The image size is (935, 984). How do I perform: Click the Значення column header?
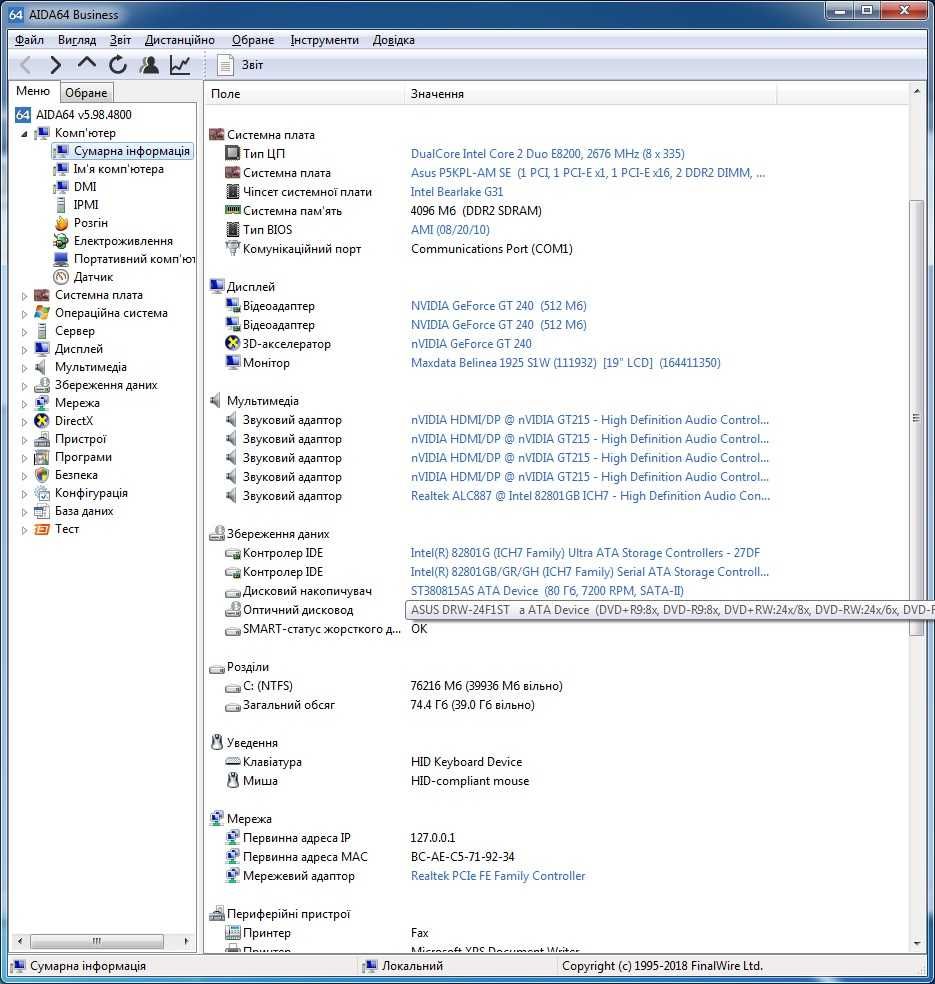click(590, 94)
